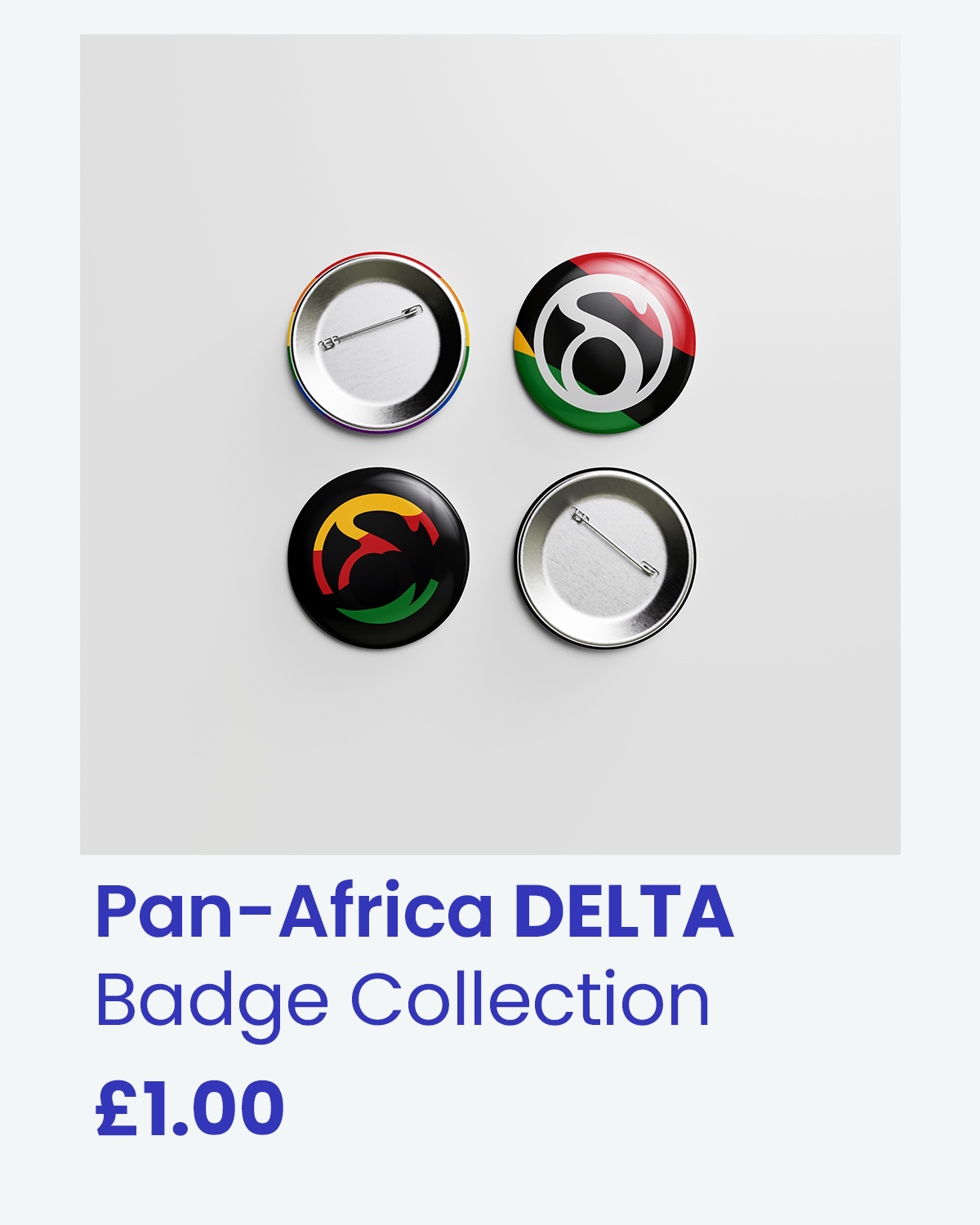Select the plain silver badge back
Screen dimensions: 980x1225
(x=604, y=559)
